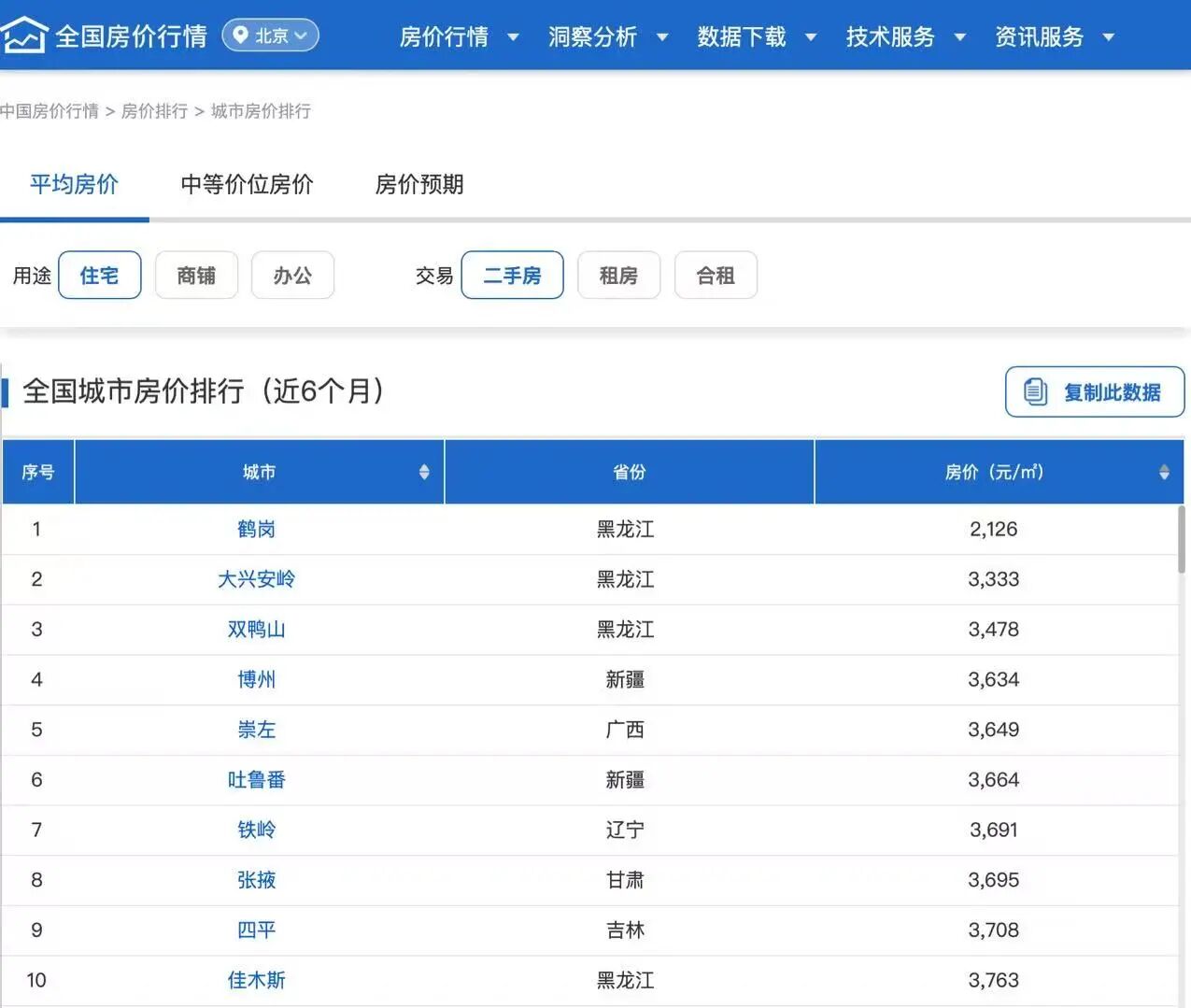The width and height of the screenshot is (1191, 1008).
Task: Open the 技术服务 navigation menu
Action: pos(904,36)
